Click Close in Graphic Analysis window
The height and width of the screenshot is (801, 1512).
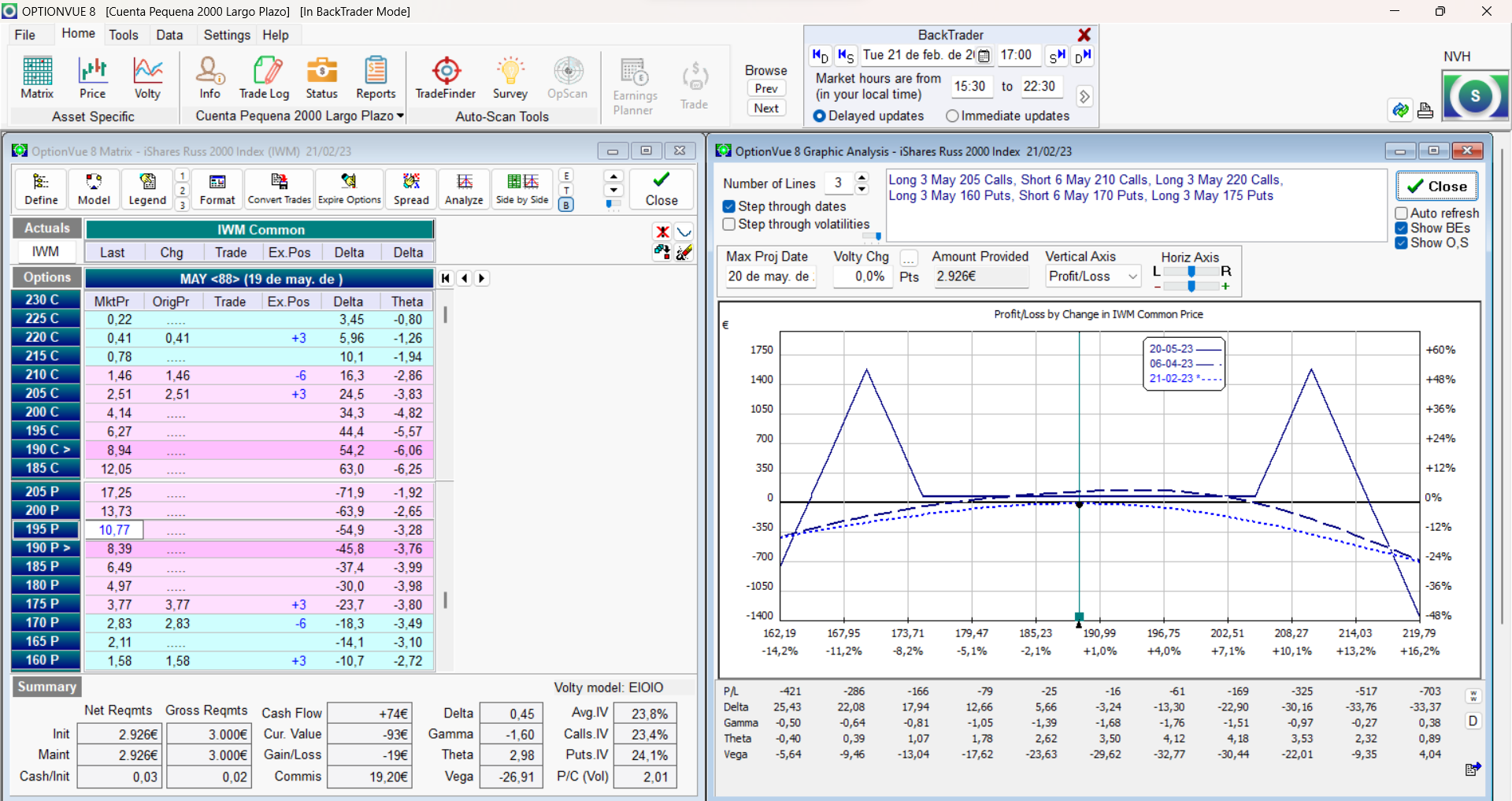pos(1437,186)
